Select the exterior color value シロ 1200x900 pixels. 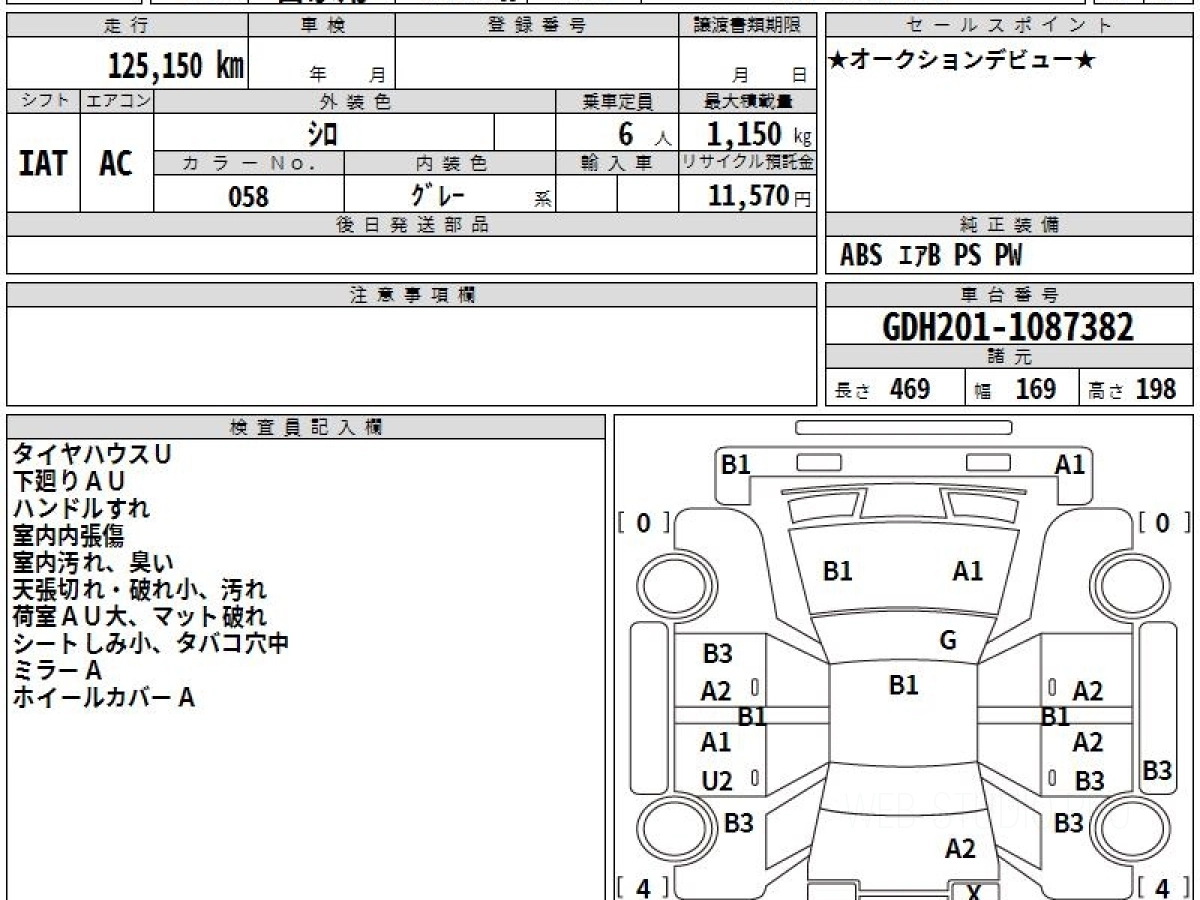tap(322, 133)
